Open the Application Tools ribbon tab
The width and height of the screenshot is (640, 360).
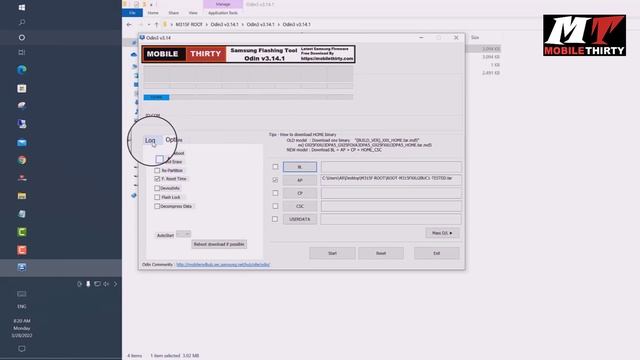(x=223, y=13)
